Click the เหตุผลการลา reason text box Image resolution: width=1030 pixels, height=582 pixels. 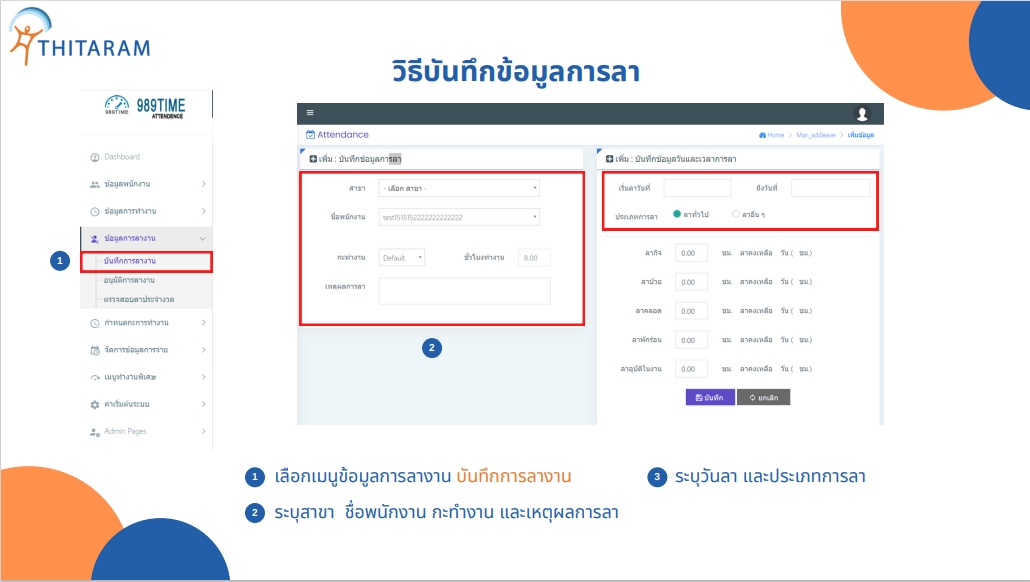tap(464, 291)
